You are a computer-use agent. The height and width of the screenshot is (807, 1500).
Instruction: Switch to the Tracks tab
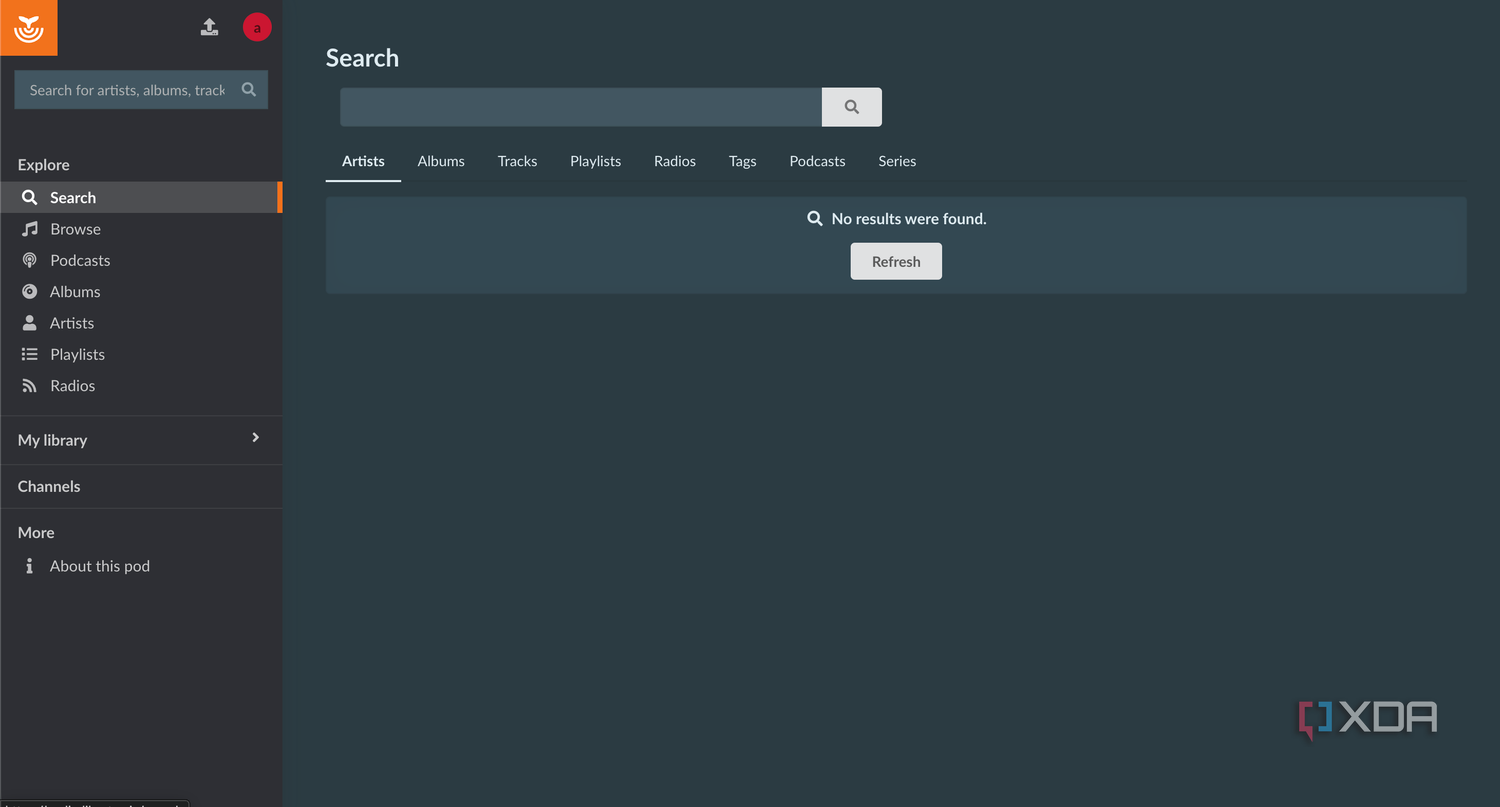[x=518, y=161]
